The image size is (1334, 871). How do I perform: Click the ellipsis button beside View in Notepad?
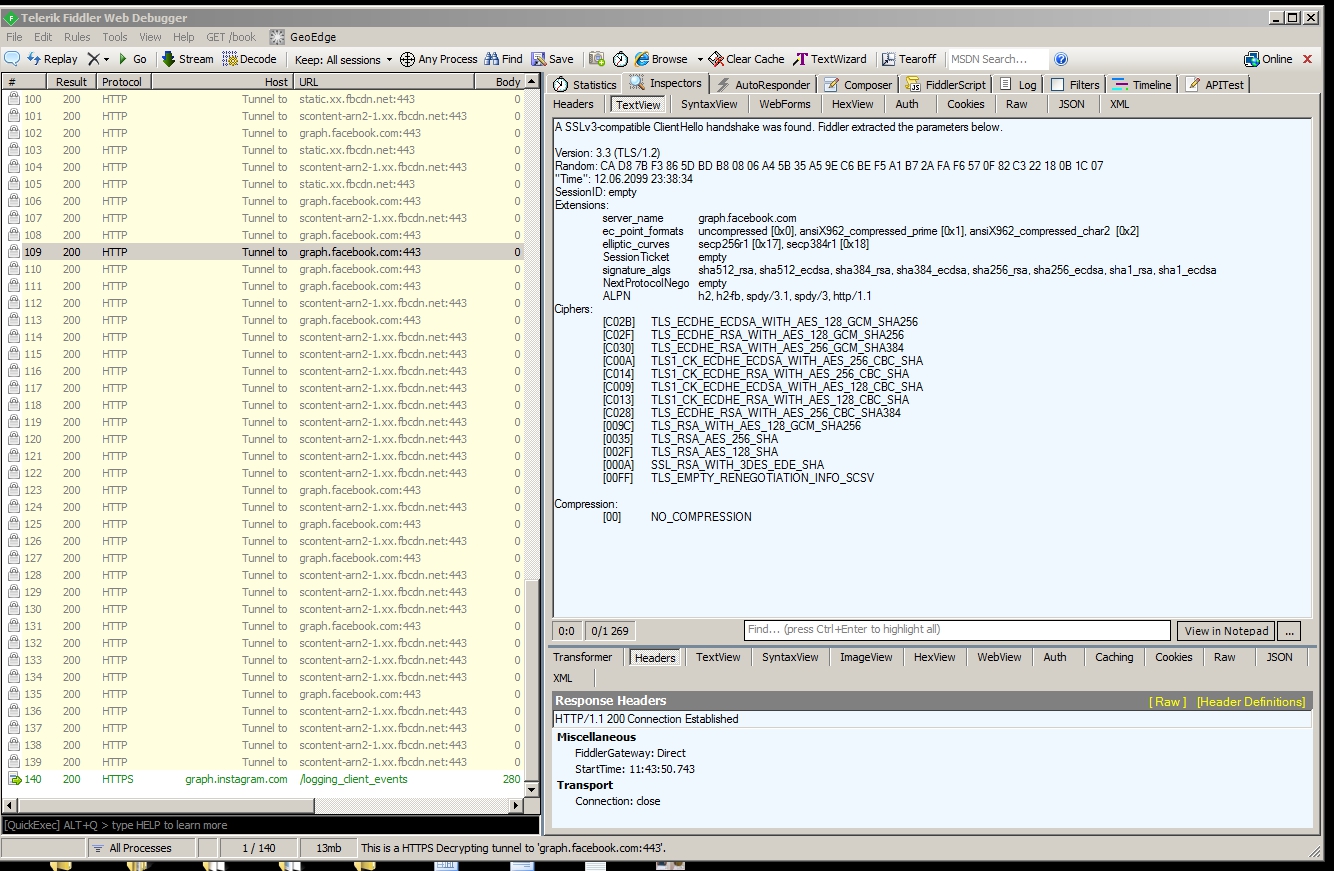tap(1290, 631)
